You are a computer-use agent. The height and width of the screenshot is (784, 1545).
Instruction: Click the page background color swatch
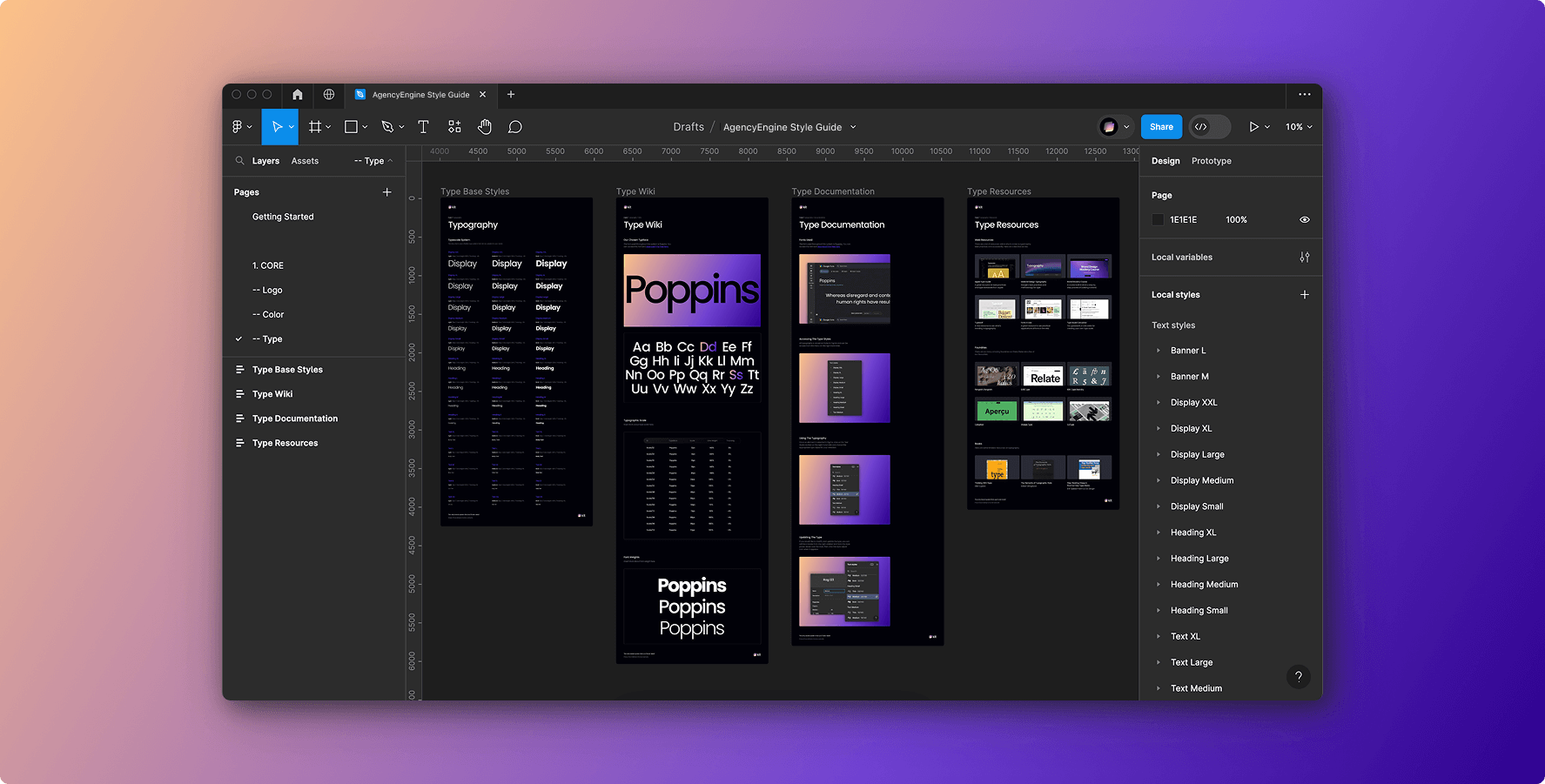tap(1158, 220)
